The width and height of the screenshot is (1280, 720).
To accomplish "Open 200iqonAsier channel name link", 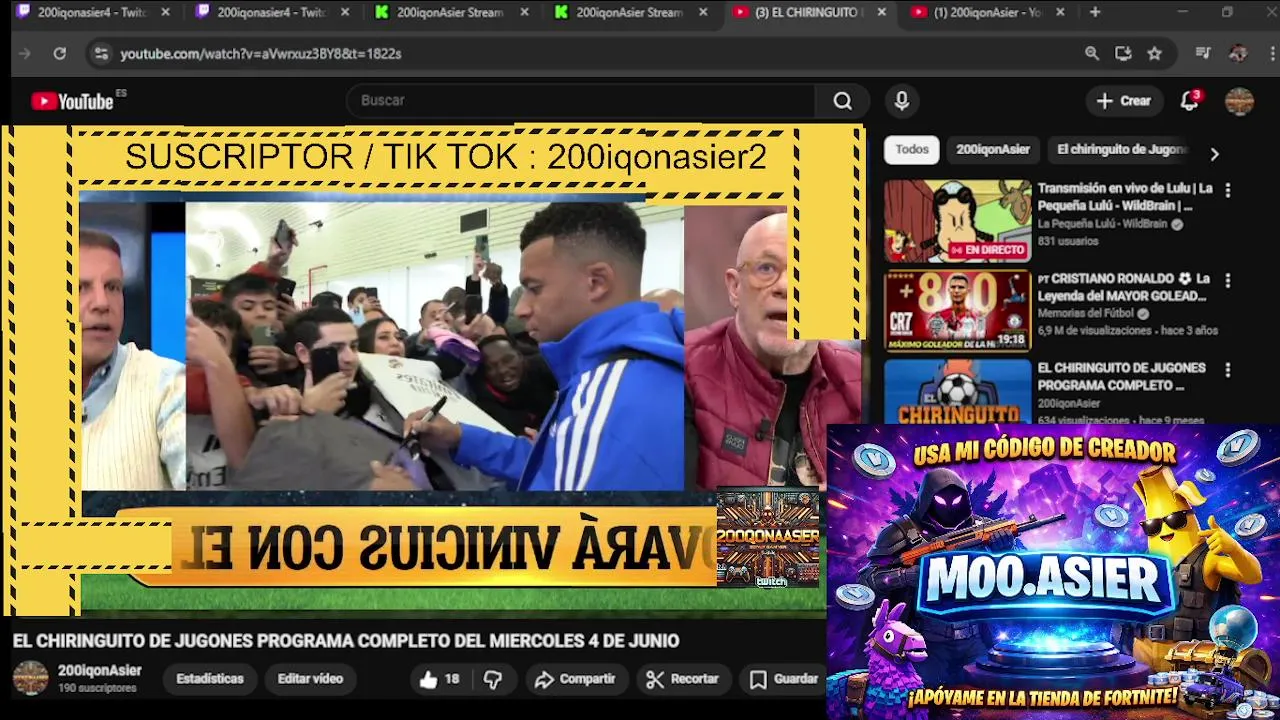I will click(x=99, y=670).
